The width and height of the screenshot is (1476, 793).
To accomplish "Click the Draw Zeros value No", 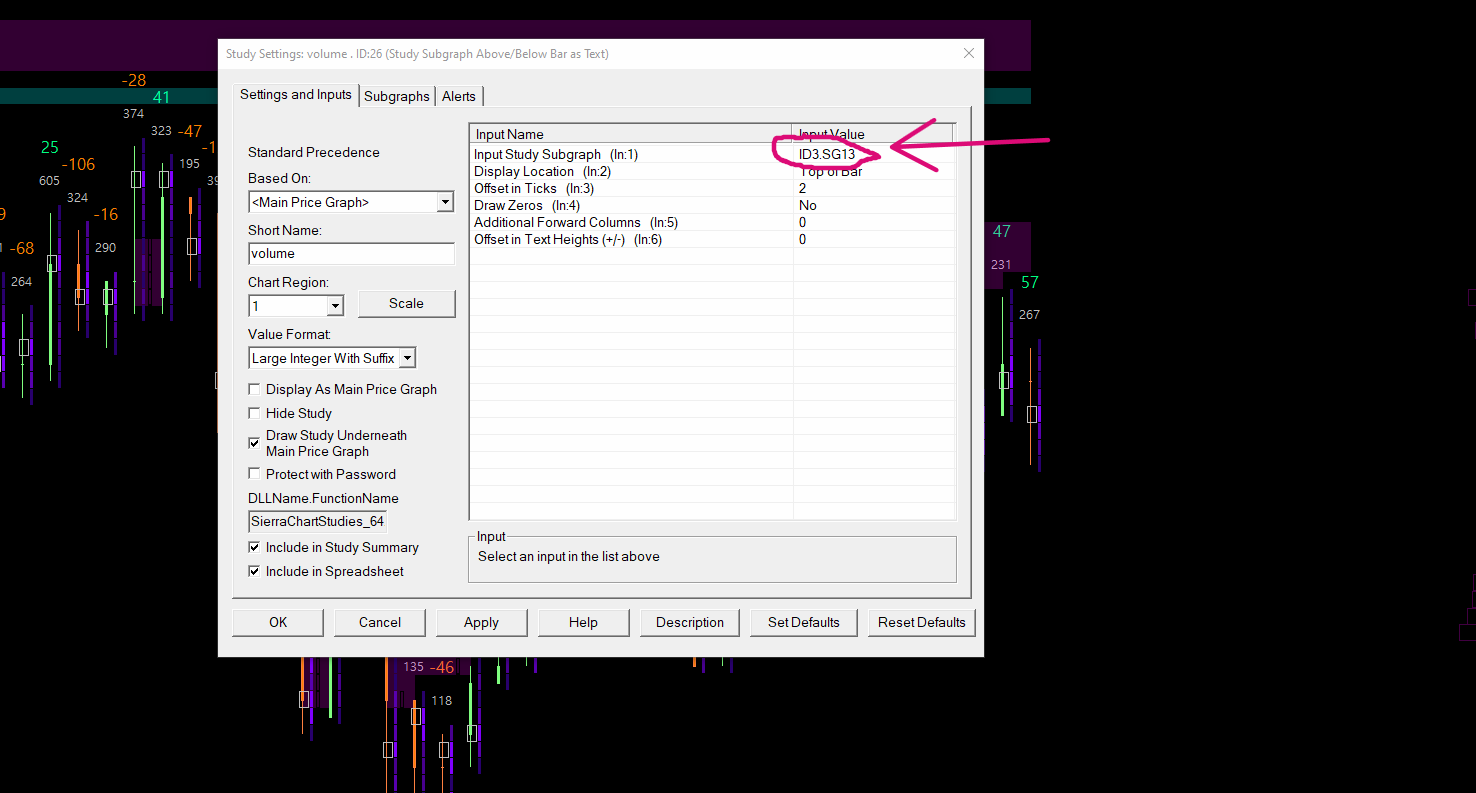I will (808, 205).
